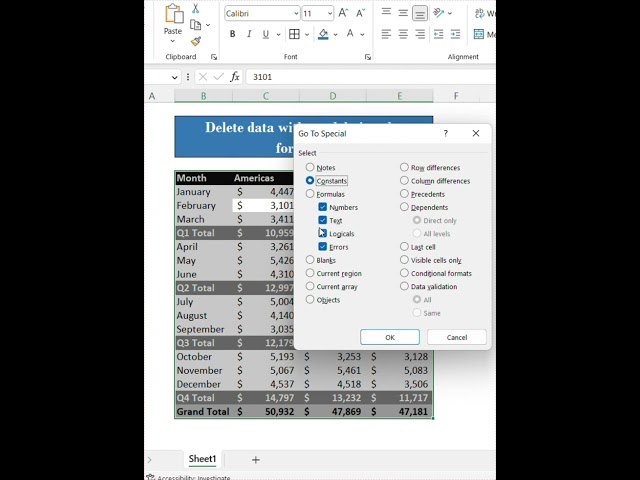Screen dimensions: 640x480
Task: Cancel formula entry X button
Action: tap(203, 77)
